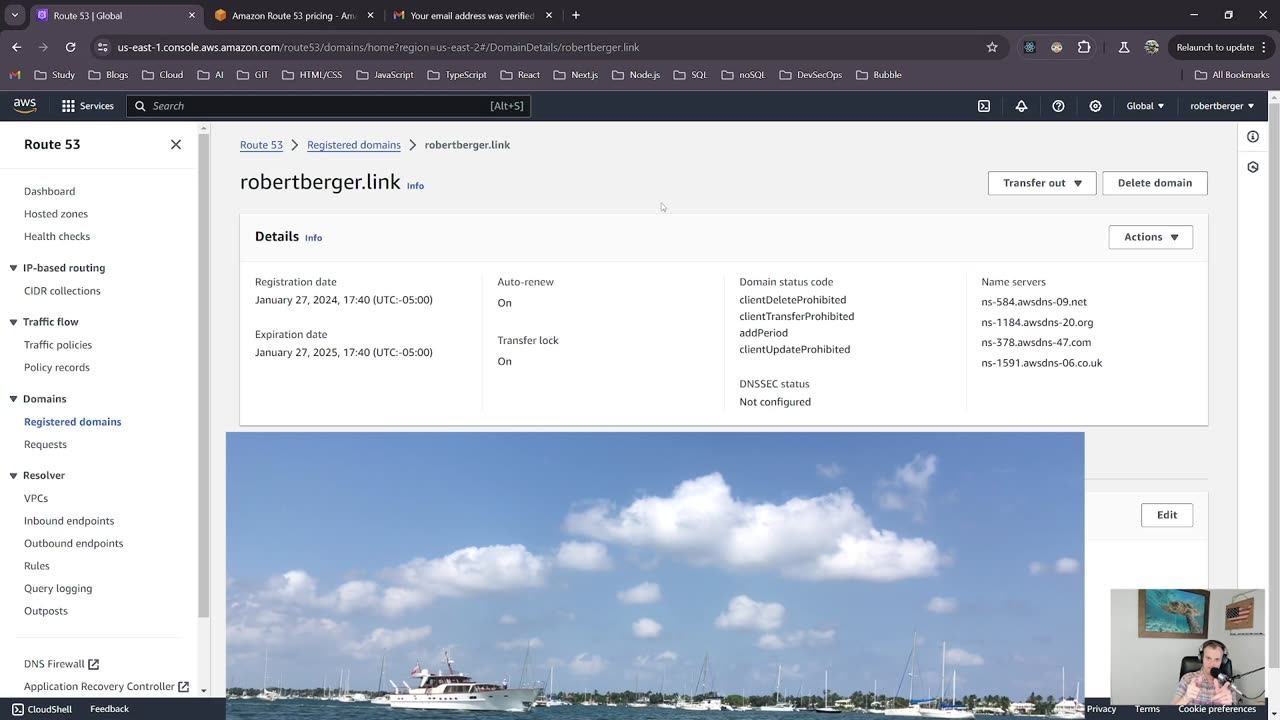Image resolution: width=1280 pixels, height=720 pixels.
Task: Focus the AWS search field
Action: pyautogui.click(x=328, y=106)
